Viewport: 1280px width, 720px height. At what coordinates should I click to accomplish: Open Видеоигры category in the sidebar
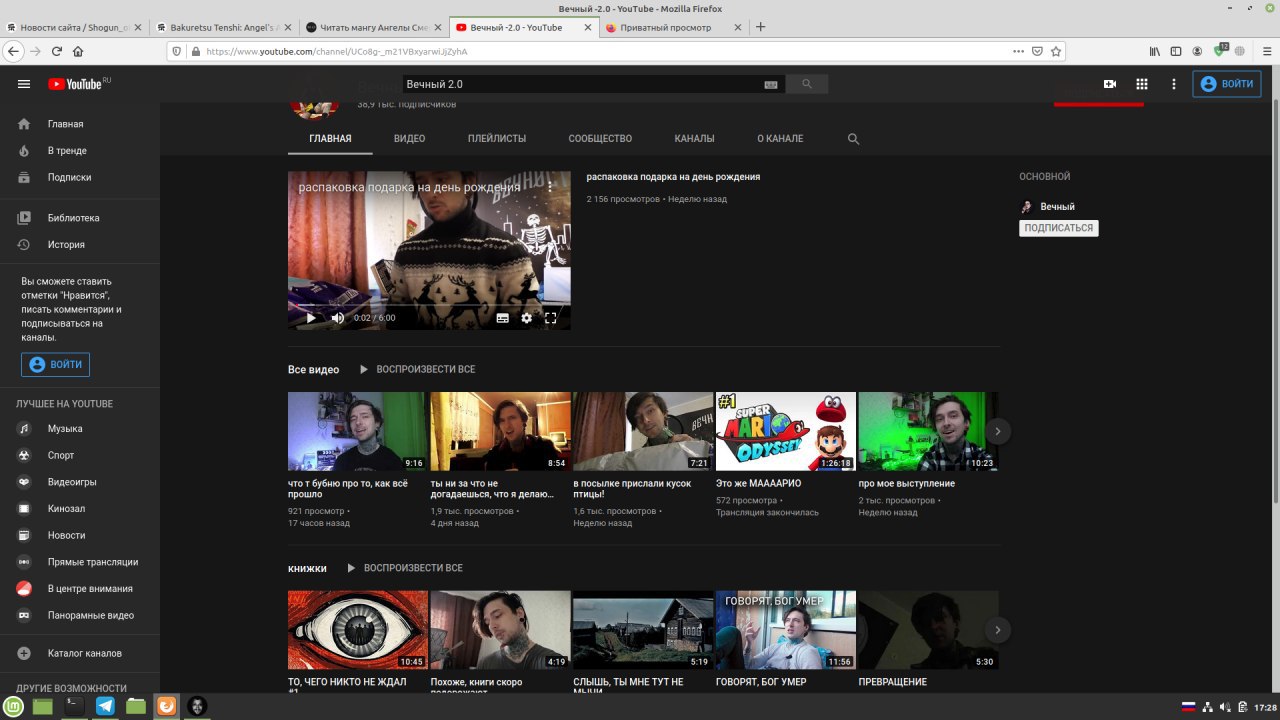(80, 482)
